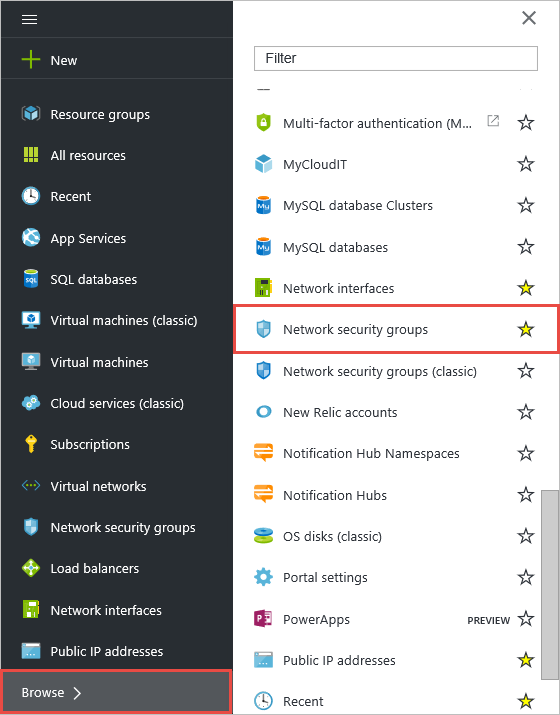Click the PowerApps icon

click(x=263, y=618)
